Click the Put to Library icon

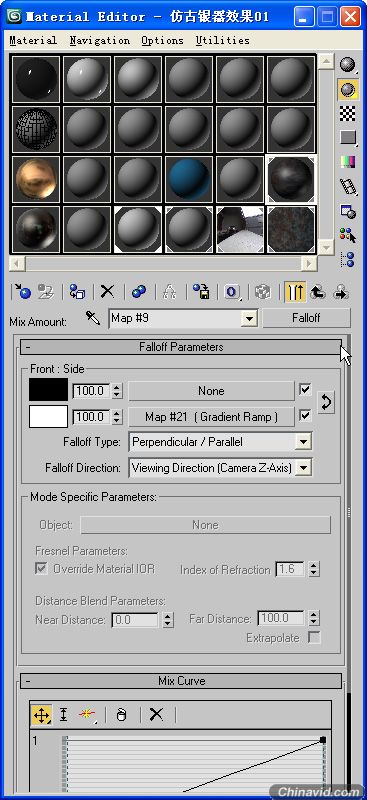pos(201,291)
